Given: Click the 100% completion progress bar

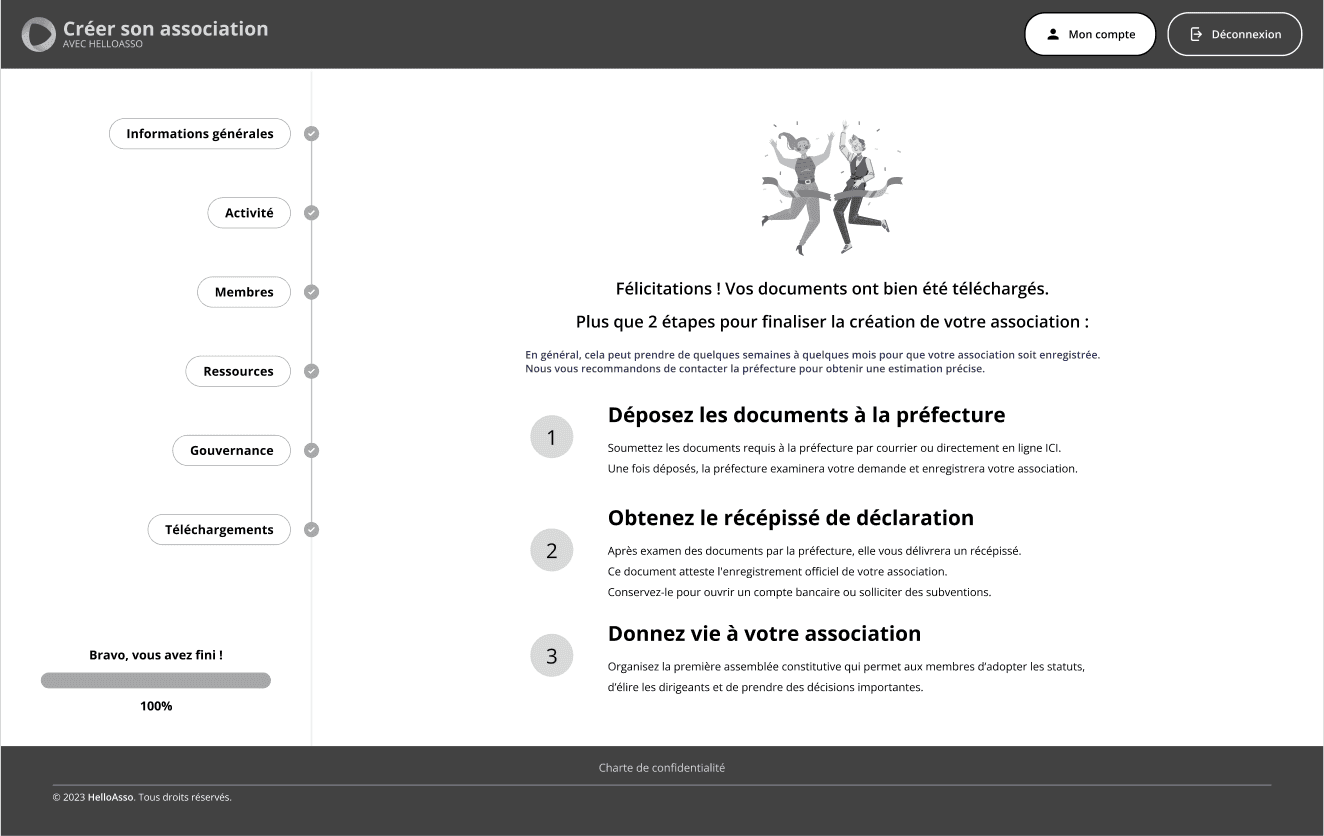Looking at the screenshot, I should coord(156,680).
